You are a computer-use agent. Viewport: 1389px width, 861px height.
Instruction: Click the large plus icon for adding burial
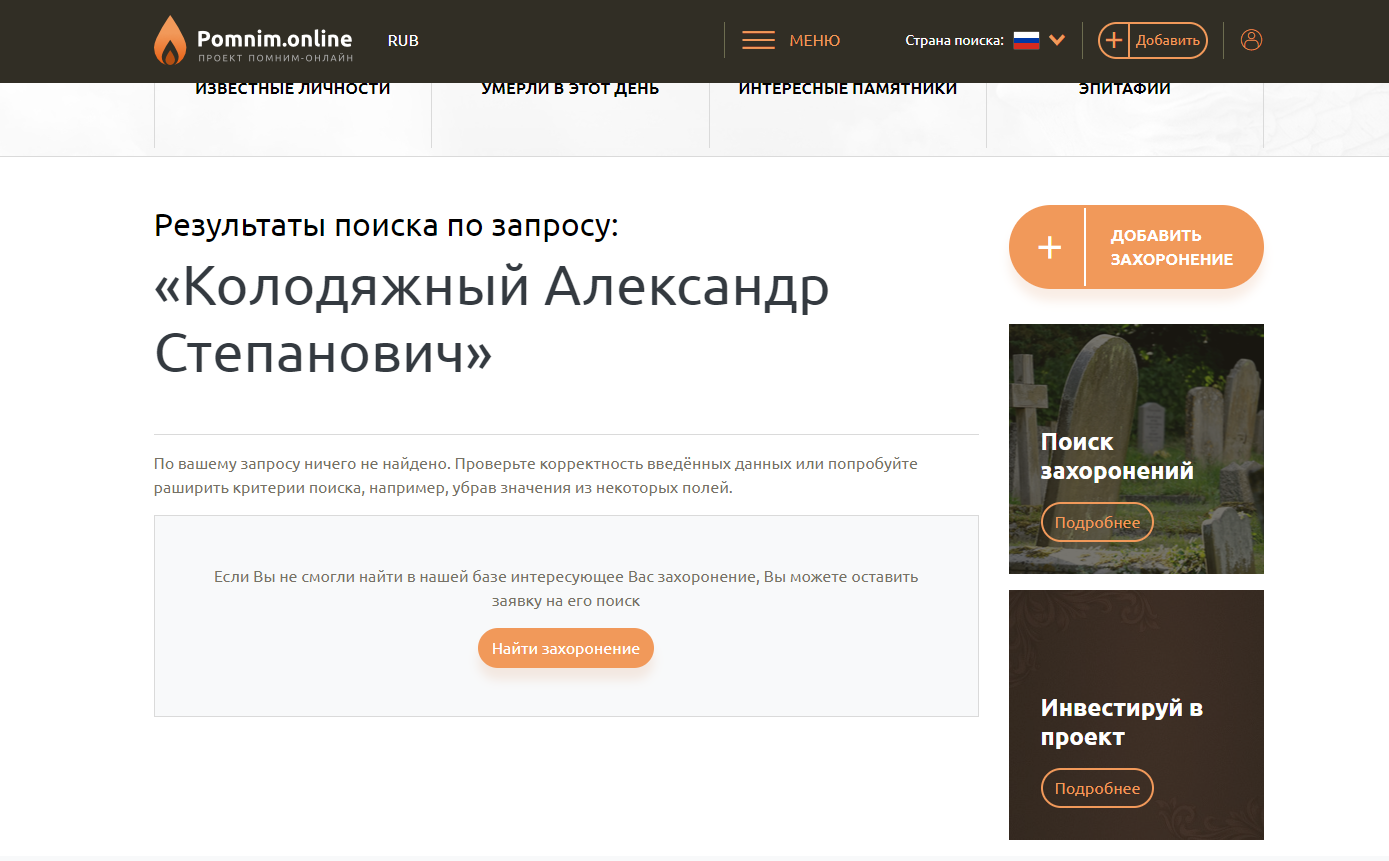point(1049,247)
